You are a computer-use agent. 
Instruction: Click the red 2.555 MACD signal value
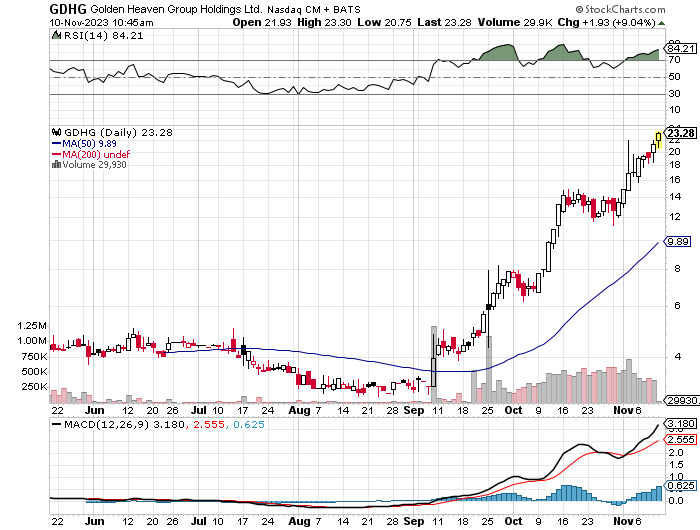pyautogui.click(x=209, y=424)
